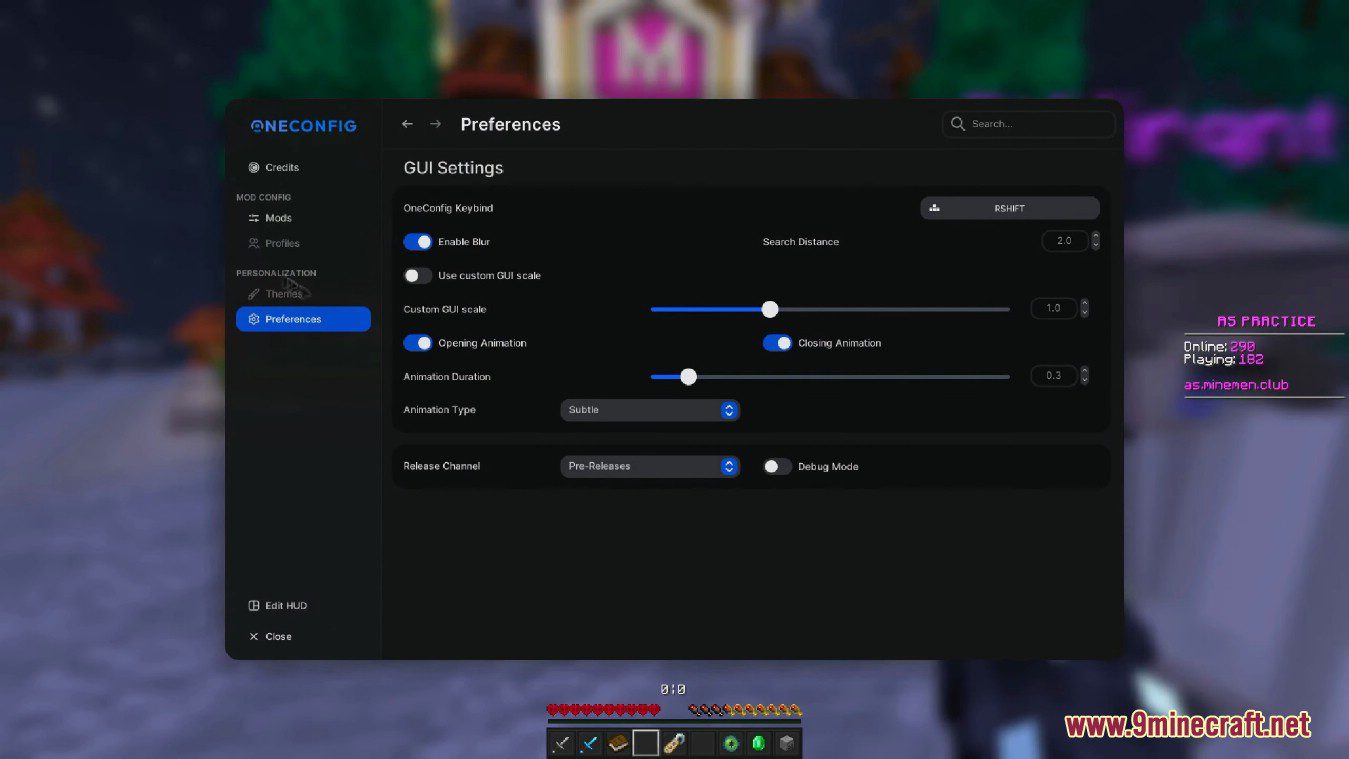Click the Profiles people icon
This screenshot has width=1349, height=759.
point(254,243)
